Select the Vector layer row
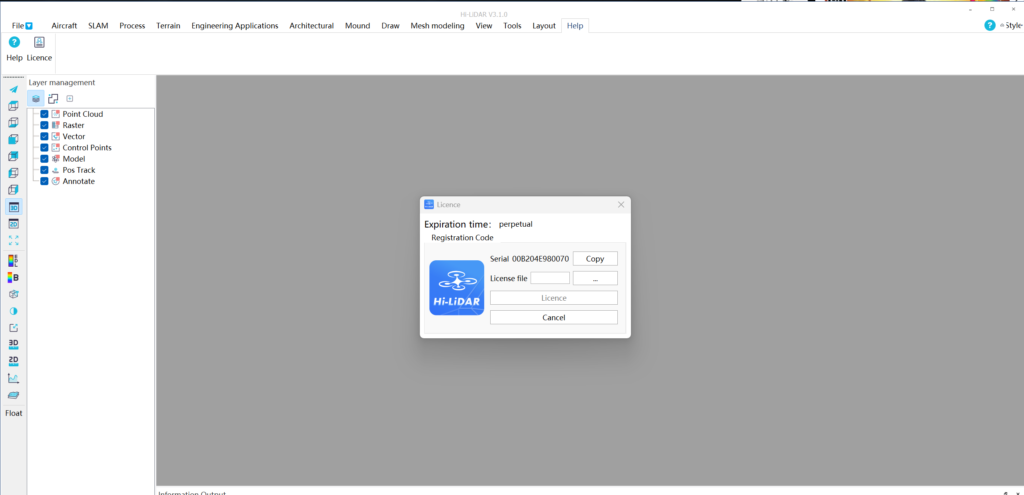The image size is (1024, 495). (73, 136)
